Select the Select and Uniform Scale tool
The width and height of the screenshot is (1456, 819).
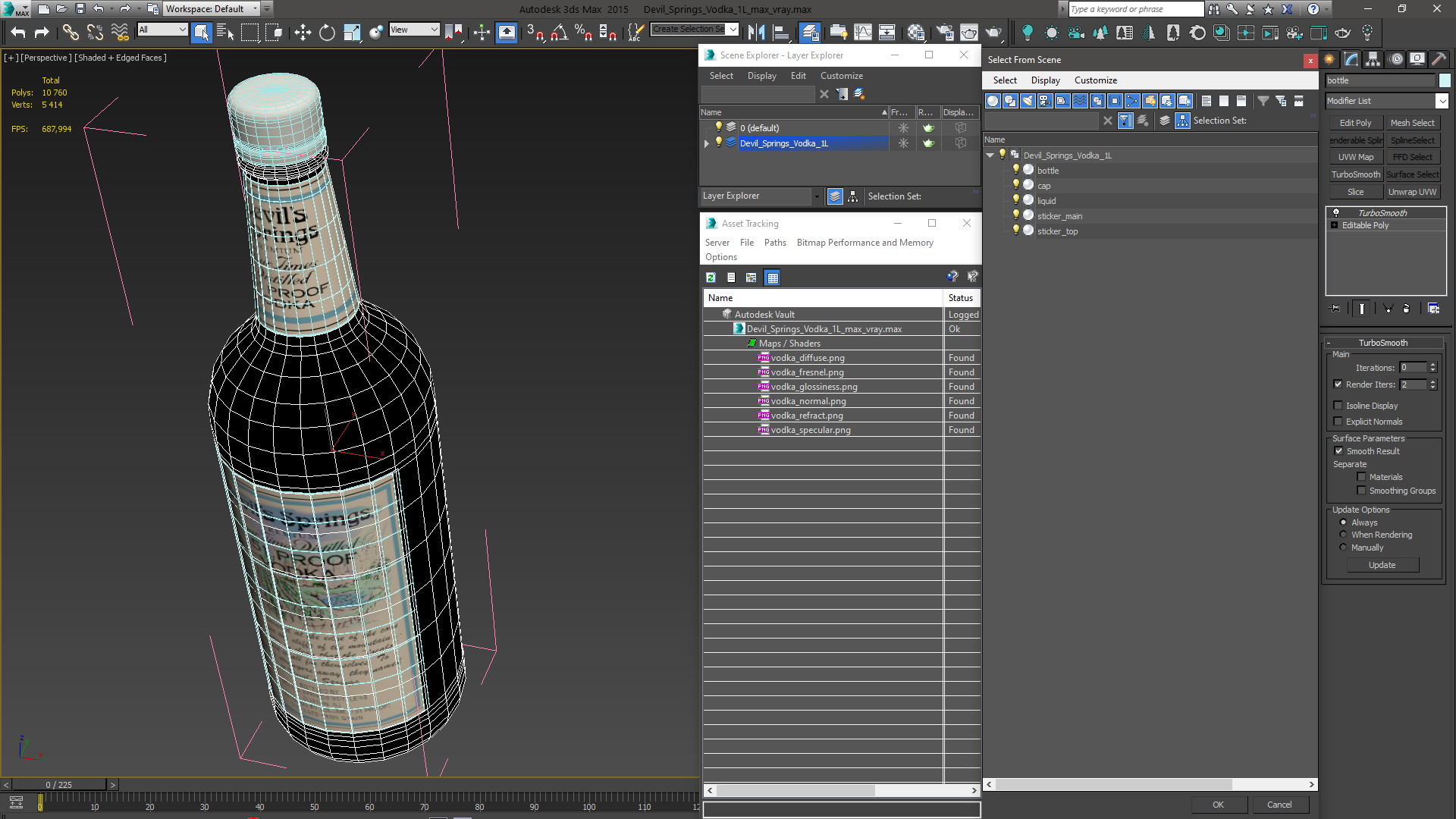pyautogui.click(x=352, y=32)
